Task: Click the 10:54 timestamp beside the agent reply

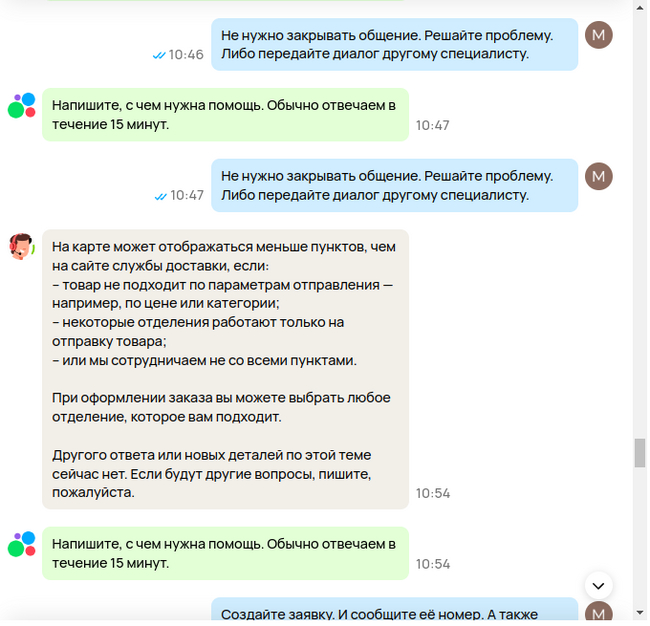Action: 435,495
